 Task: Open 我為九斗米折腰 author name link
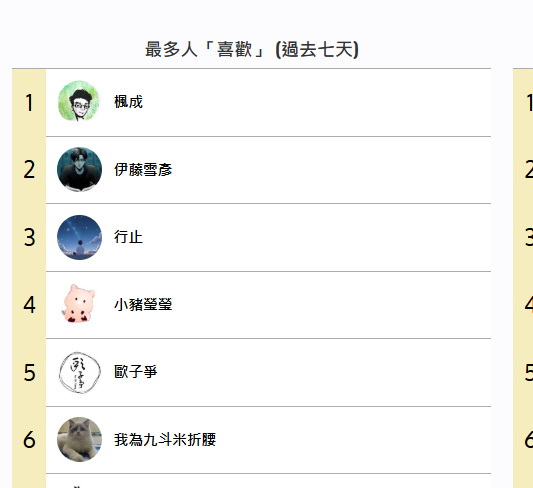pyautogui.click(x=165, y=439)
